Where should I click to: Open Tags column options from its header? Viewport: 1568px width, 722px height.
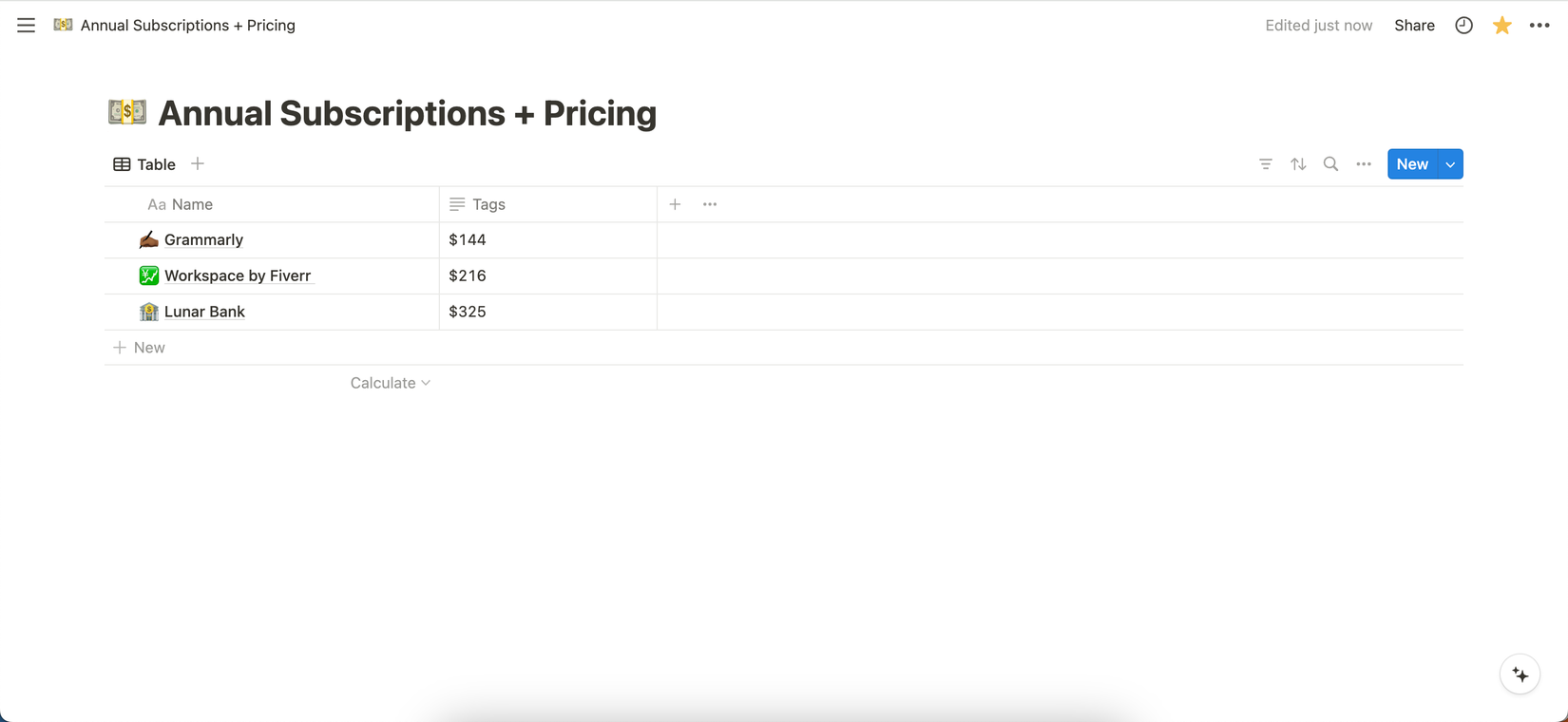(490, 203)
